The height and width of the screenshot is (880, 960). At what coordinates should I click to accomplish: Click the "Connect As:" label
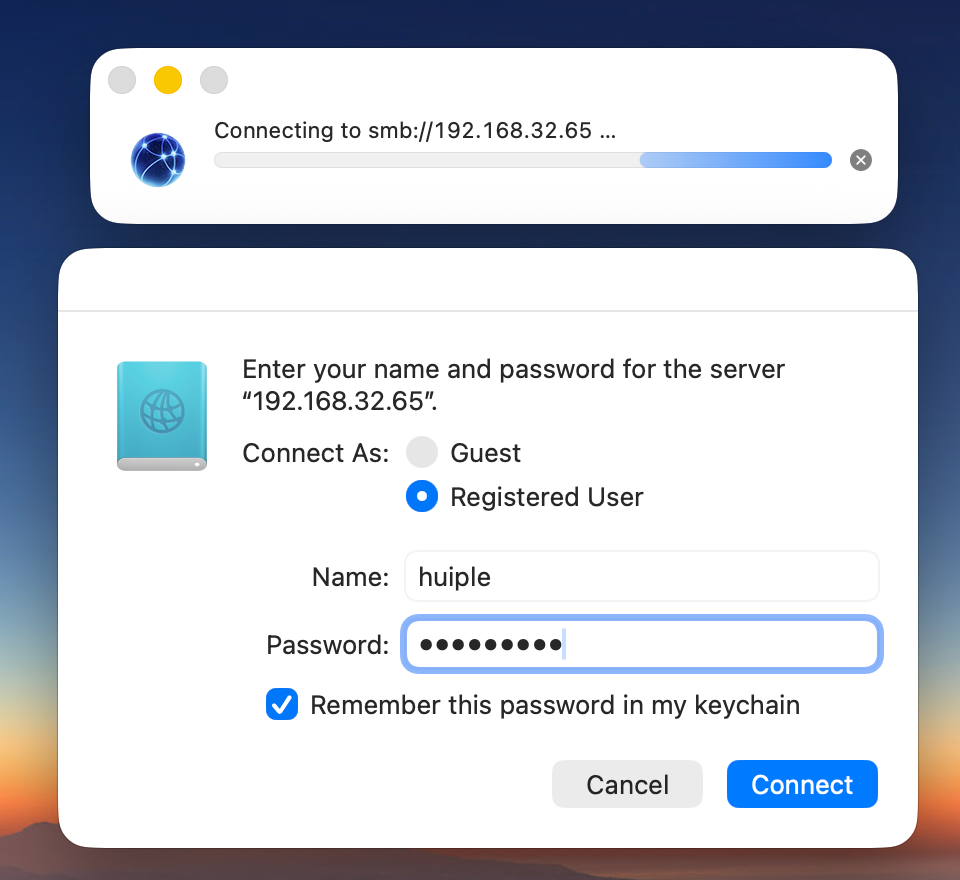tap(315, 453)
